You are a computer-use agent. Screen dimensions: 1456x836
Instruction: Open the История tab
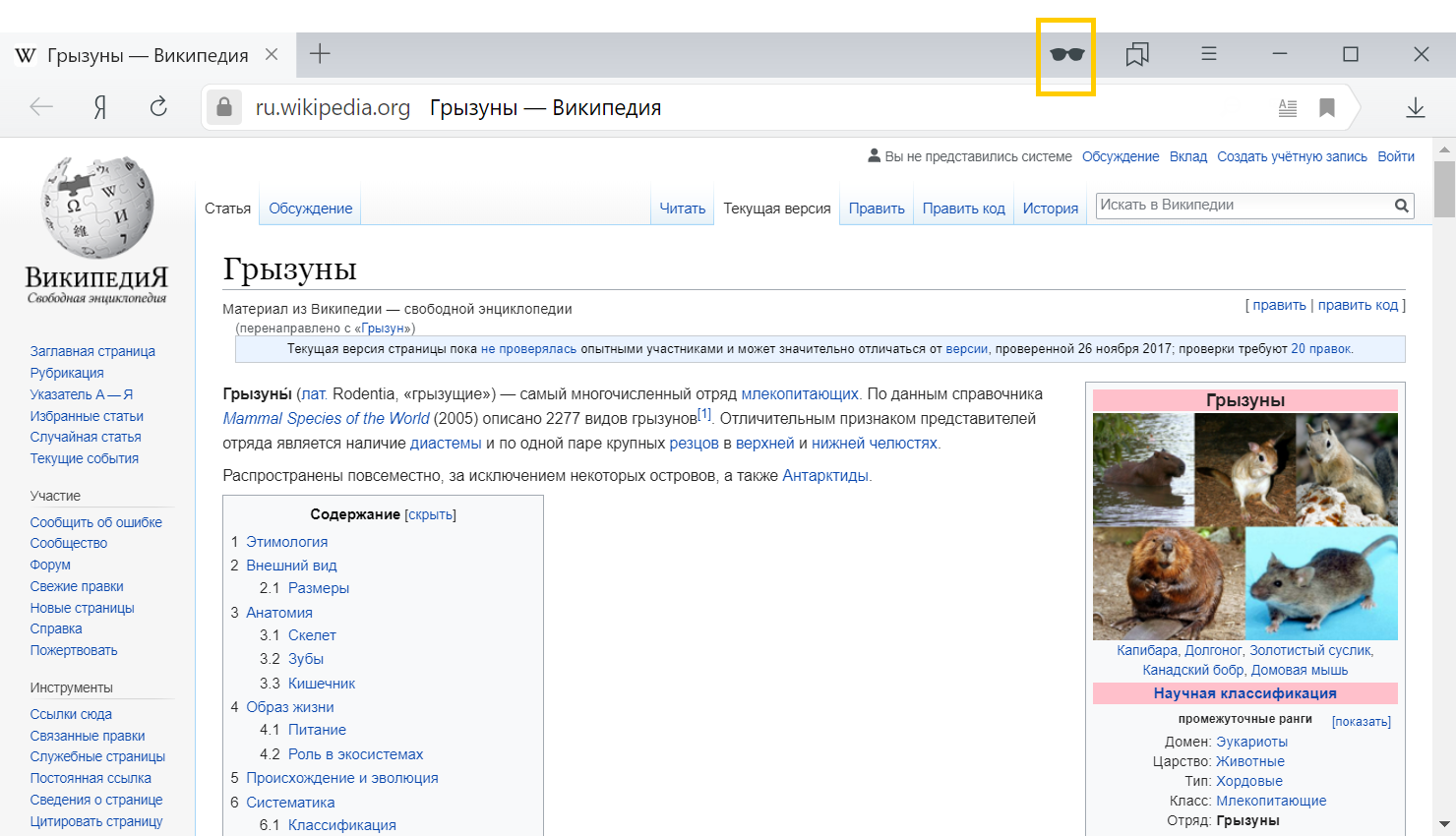(x=1051, y=209)
